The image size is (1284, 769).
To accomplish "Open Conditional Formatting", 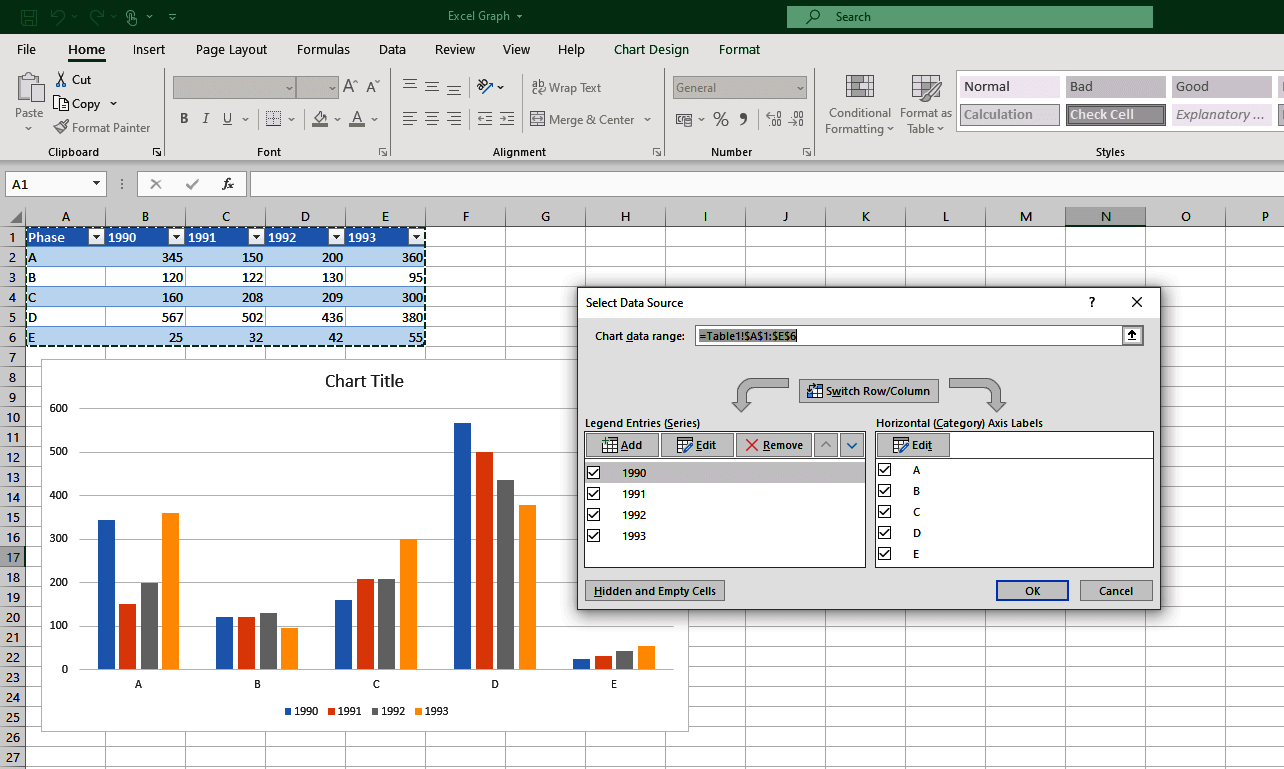I will point(858,104).
